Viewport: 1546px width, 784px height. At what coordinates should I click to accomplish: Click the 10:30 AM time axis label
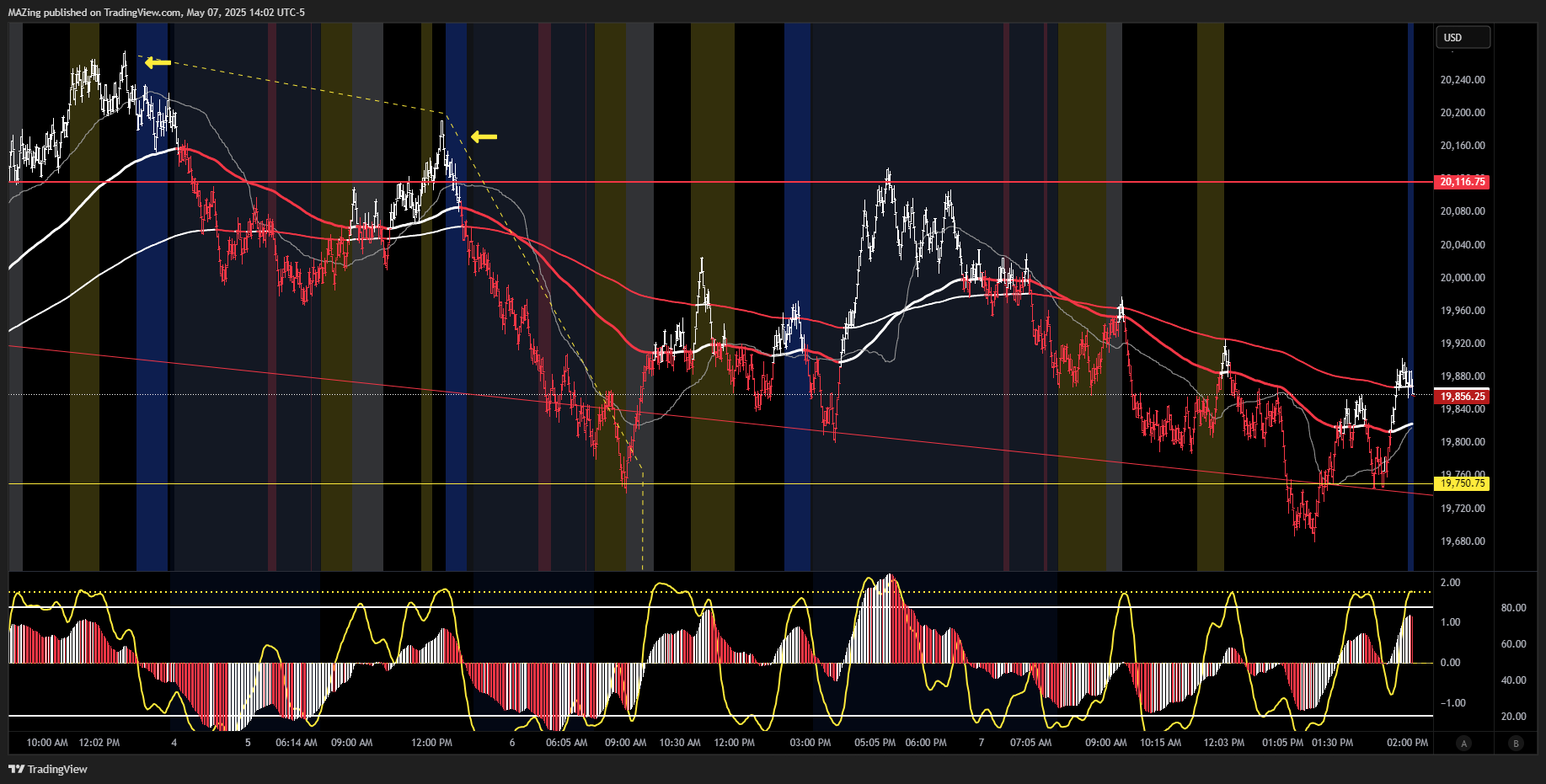coord(680,743)
